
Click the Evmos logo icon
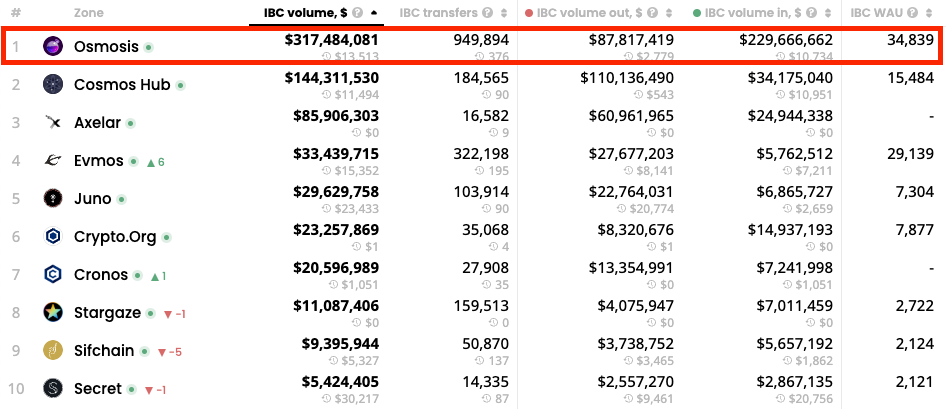point(53,160)
